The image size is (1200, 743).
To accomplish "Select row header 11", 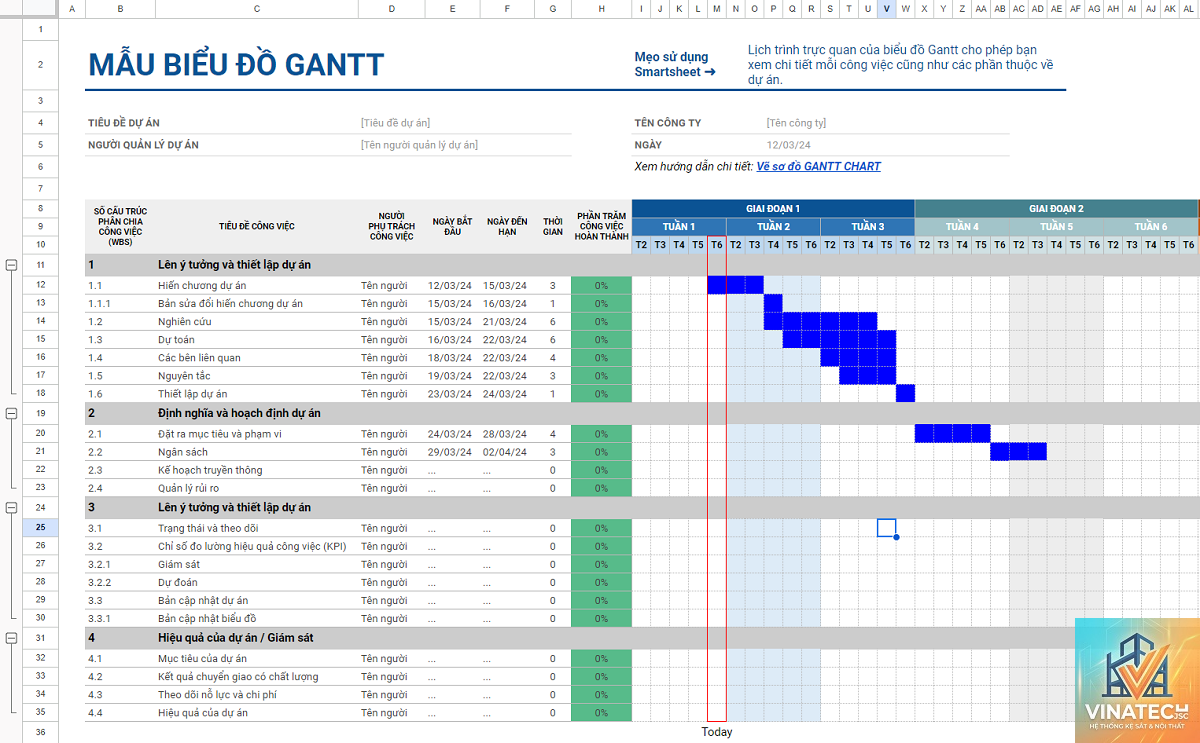I will point(41,265).
